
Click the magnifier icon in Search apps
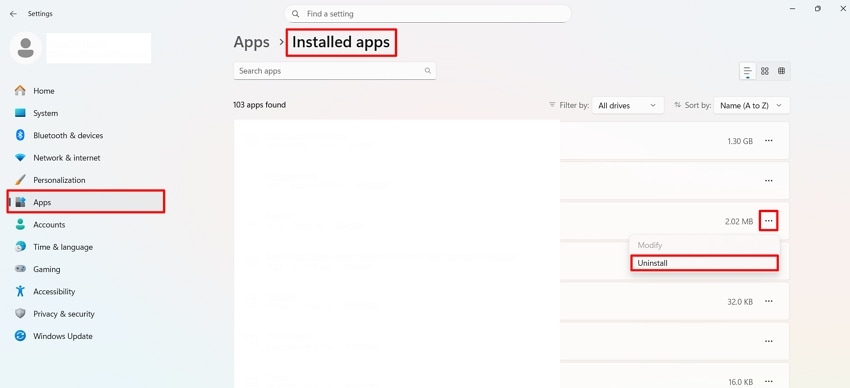point(428,71)
